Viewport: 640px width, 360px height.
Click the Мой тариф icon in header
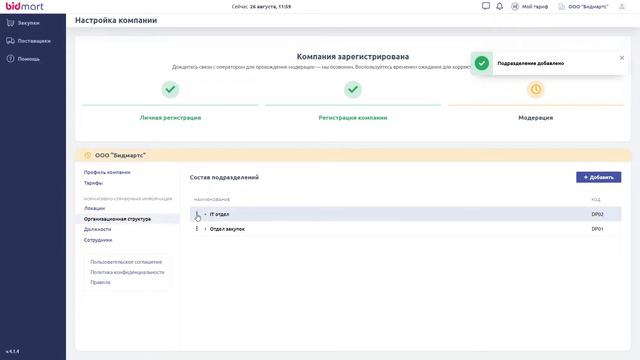pos(515,7)
